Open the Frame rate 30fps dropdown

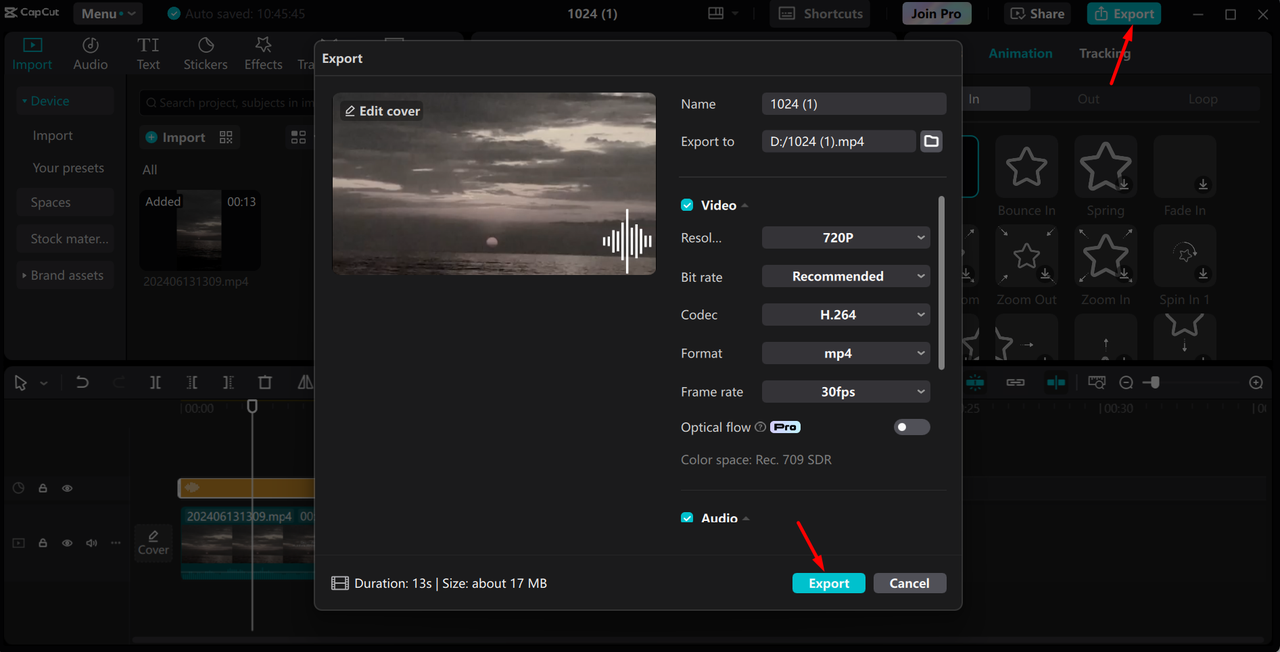(846, 392)
